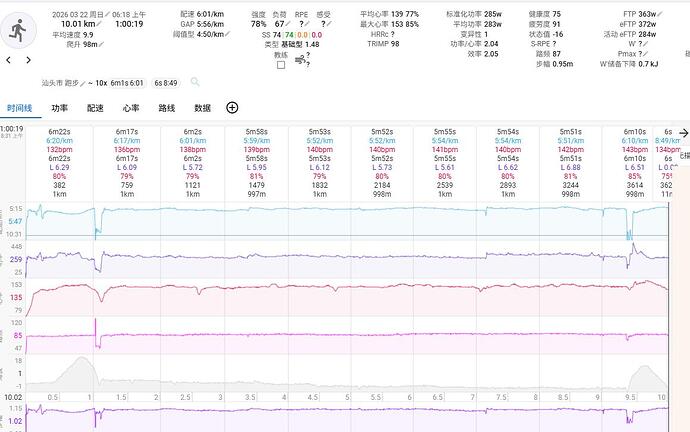
Task: Click the 健康度 75 fitness stat
Action: pyautogui.click(x=545, y=14)
